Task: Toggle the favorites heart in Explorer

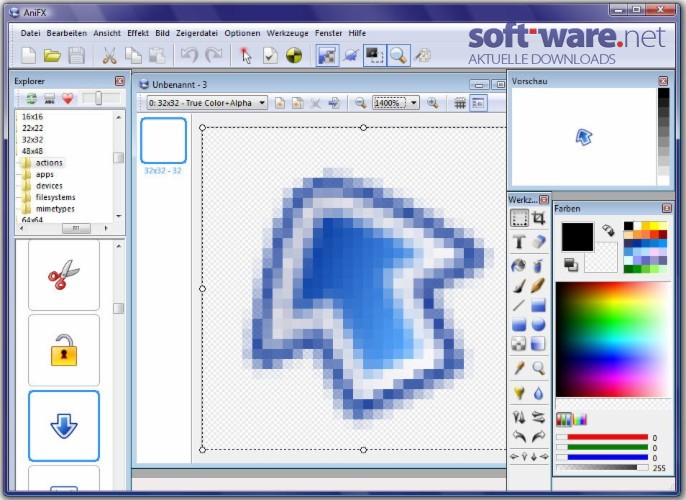Action: [67, 99]
